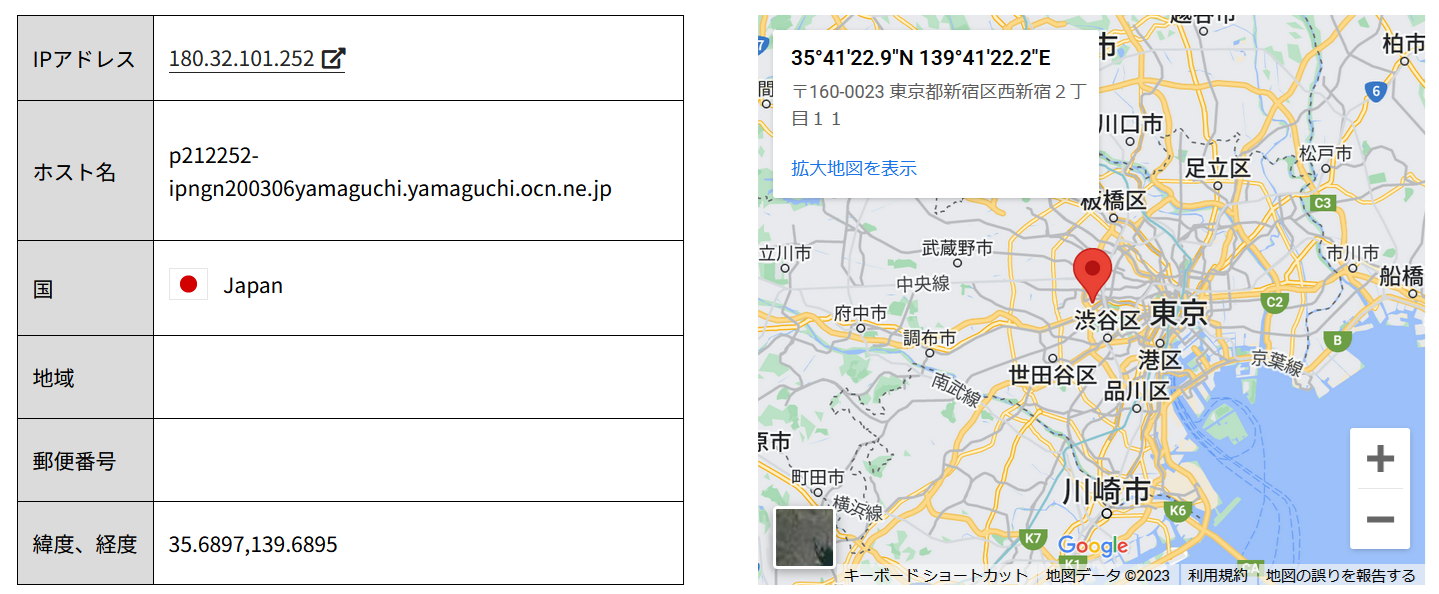
Task: Click the K6 highway shield on the map
Action: tap(1178, 511)
